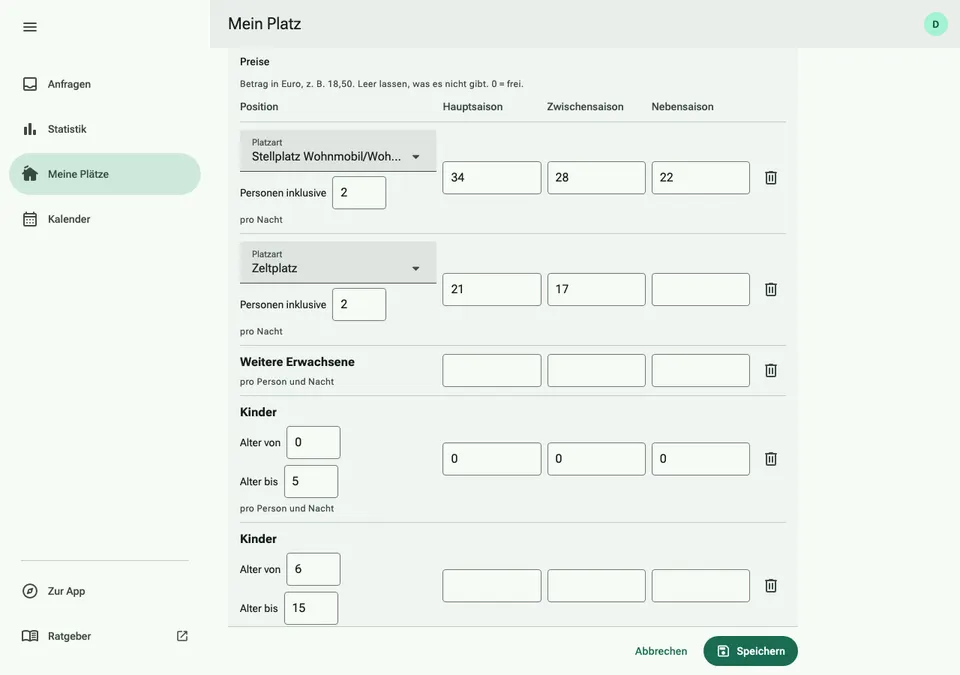Viewport: 960px width, 675px height.
Task: Edit Kinder Alter von 0 field
Action: click(313, 442)
